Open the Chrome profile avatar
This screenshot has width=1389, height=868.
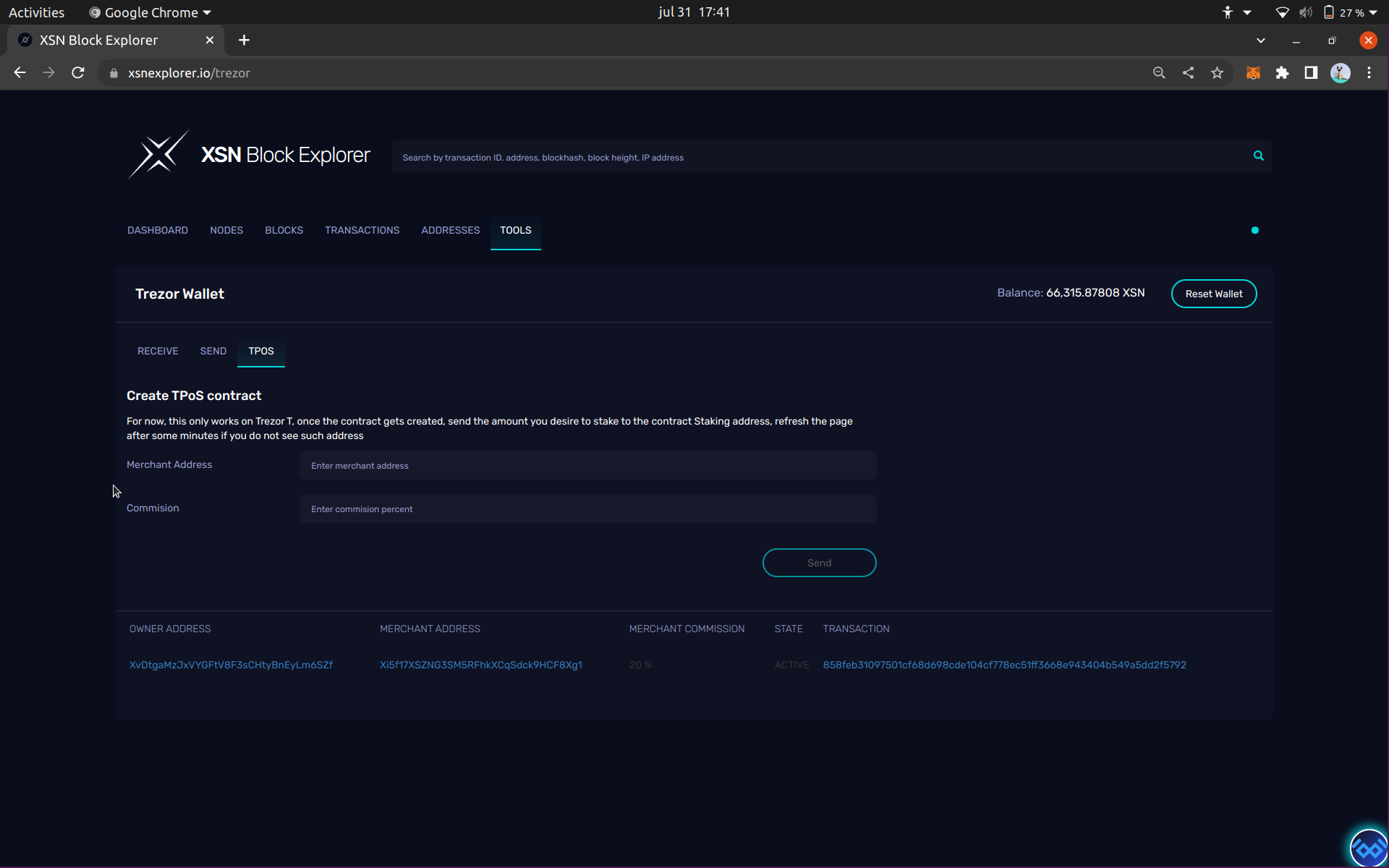[x=1341, y=73]
